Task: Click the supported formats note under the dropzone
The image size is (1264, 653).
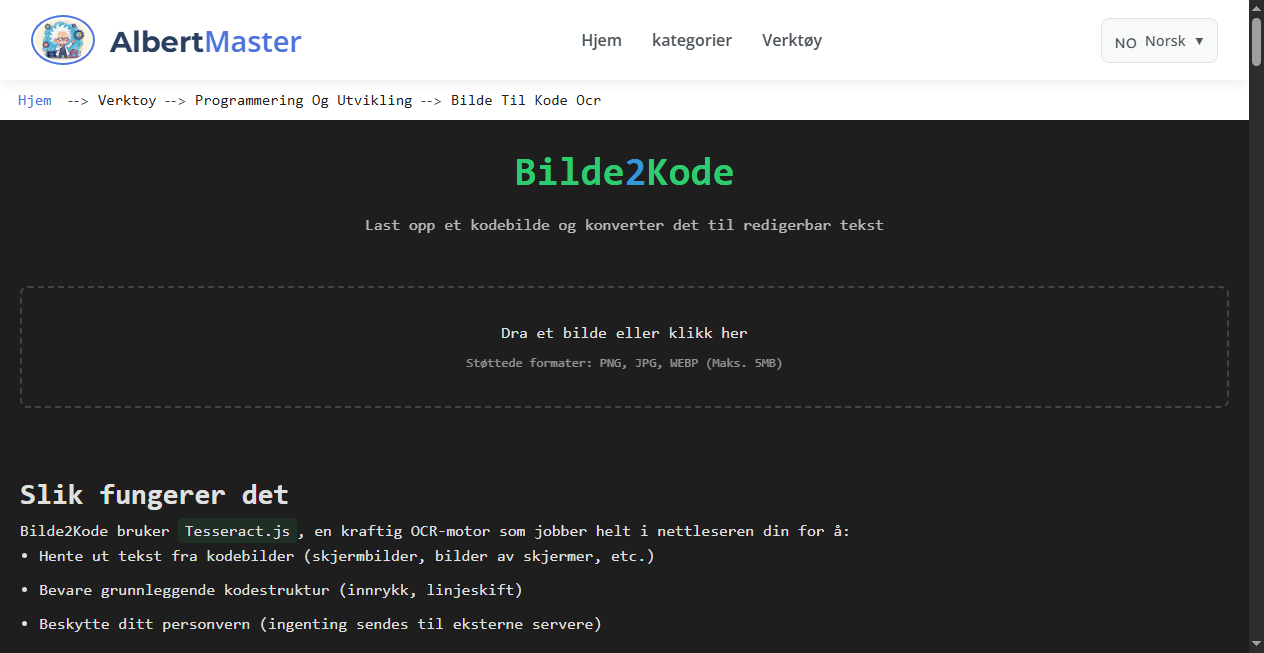Action: 624,363
